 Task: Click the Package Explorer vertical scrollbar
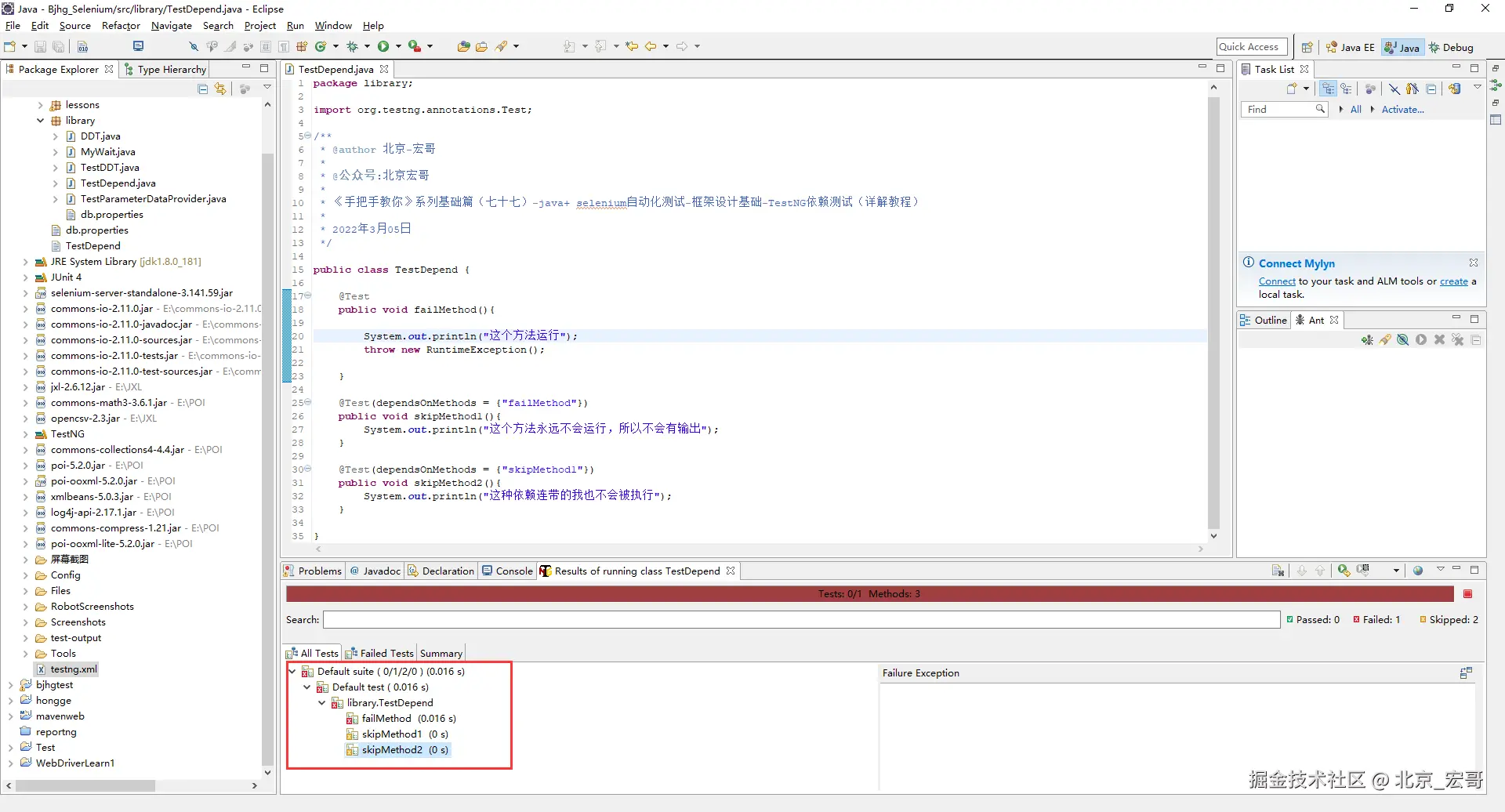[x=267, y=459]
